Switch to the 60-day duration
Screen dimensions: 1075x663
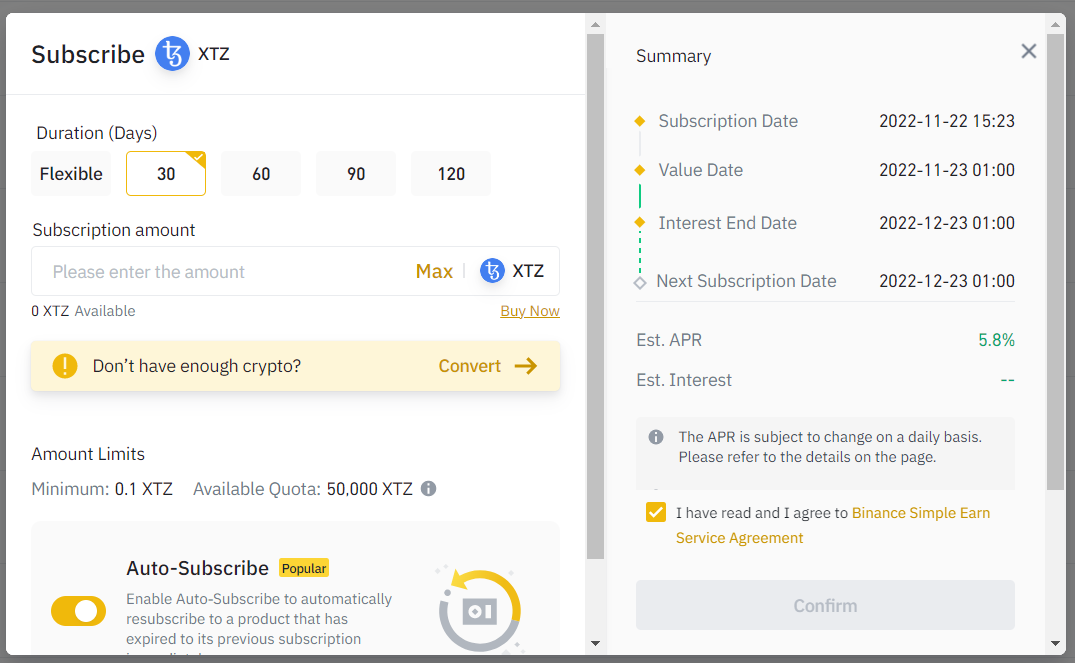tap(260, 173)
